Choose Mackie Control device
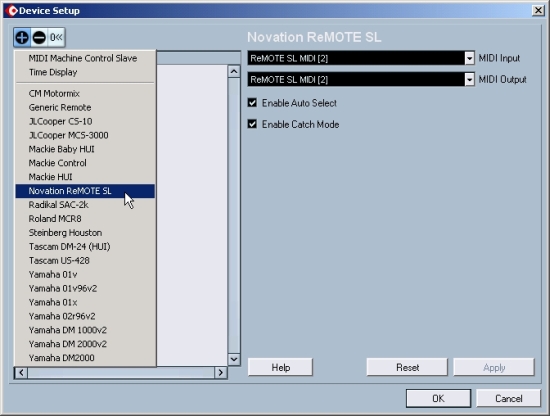The image size is (550, 416). point(85,163)
